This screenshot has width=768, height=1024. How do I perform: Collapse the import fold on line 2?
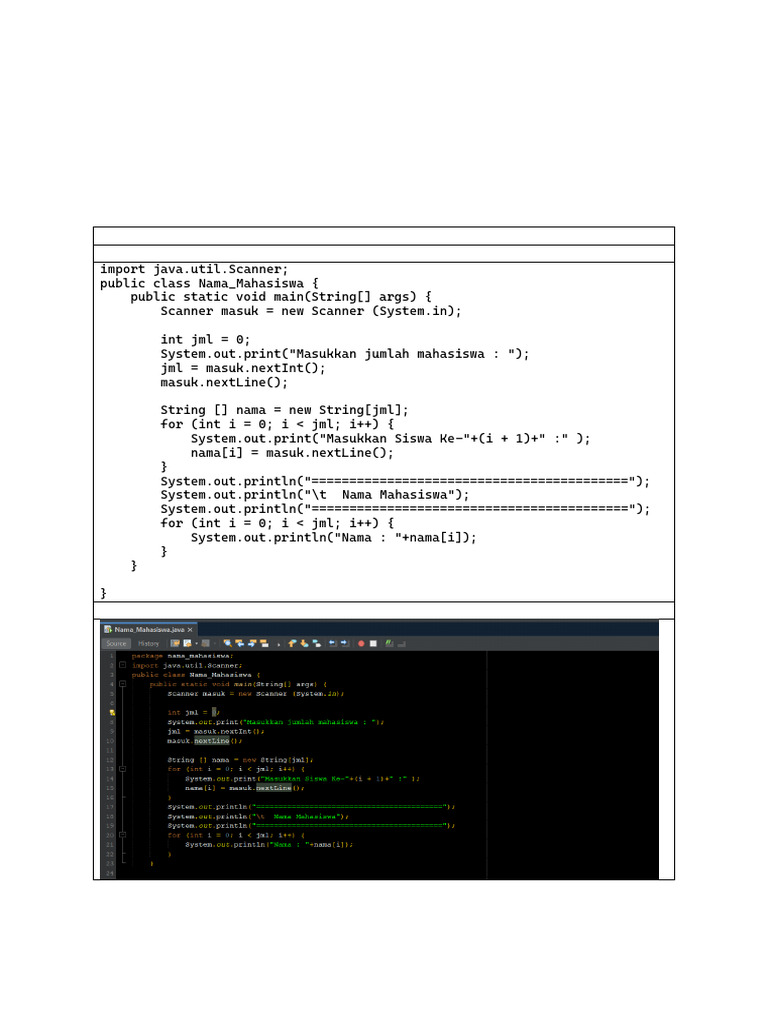pyautogui.click(x=122, y=665)
